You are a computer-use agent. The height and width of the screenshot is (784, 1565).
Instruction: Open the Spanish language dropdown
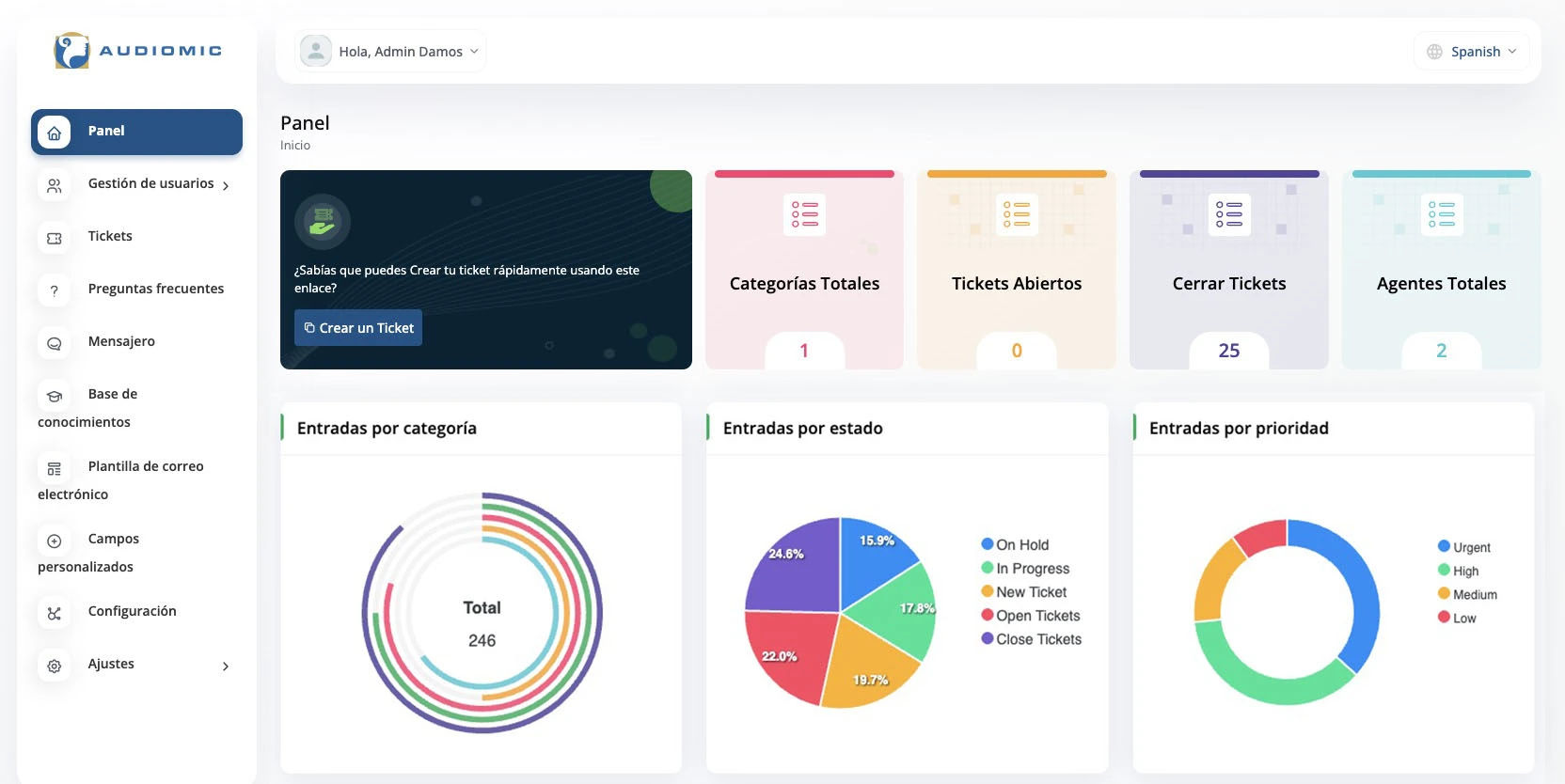tap(1473, 52)
